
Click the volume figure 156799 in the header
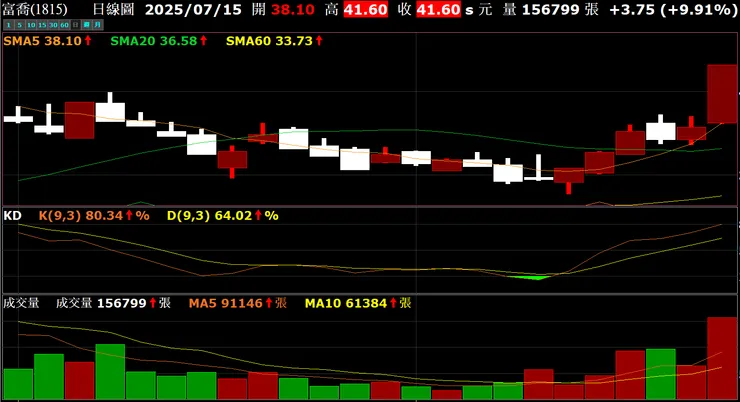[x=551, y=9]
